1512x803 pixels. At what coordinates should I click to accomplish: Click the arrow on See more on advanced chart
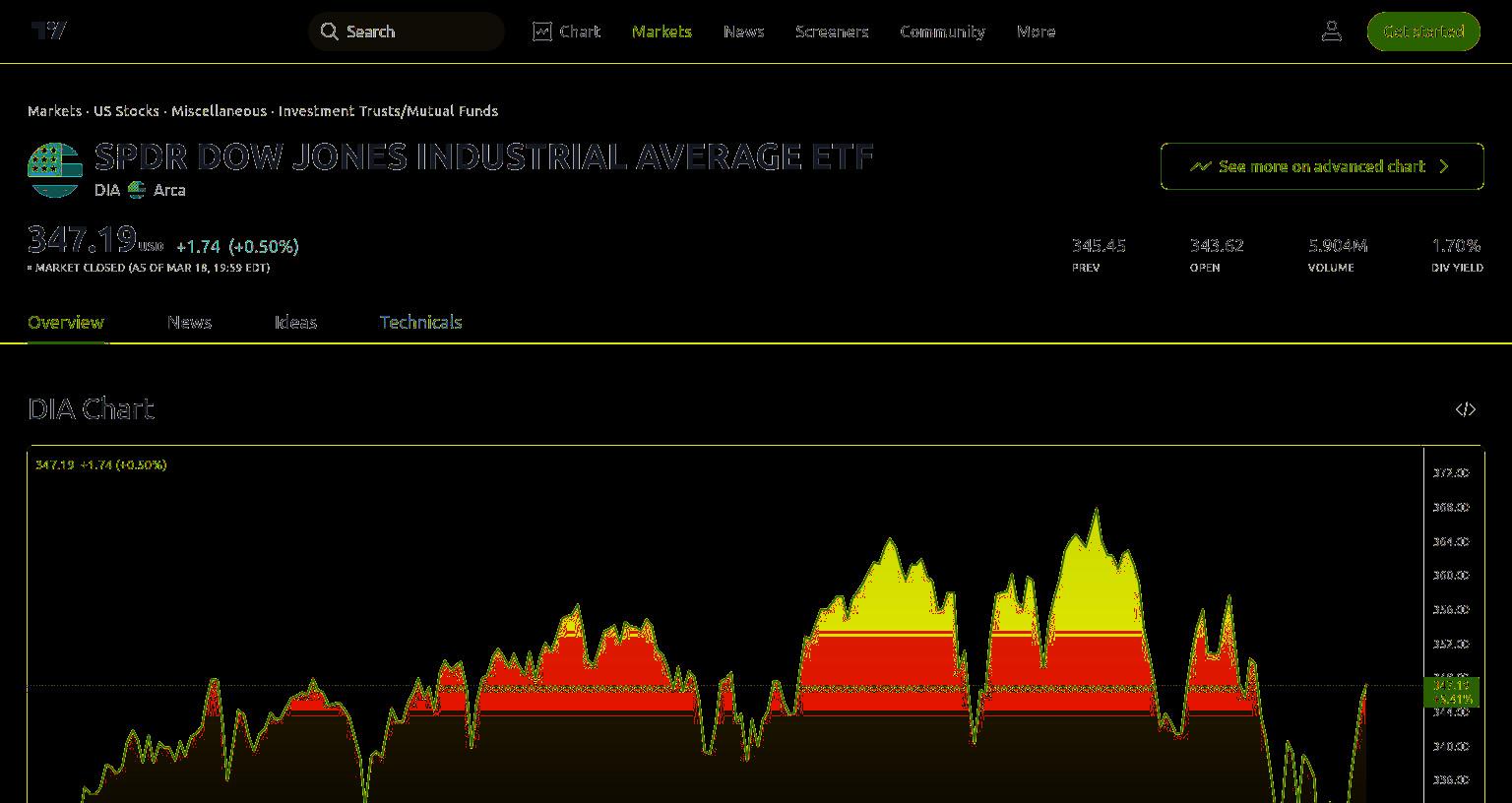point(1444,166)
